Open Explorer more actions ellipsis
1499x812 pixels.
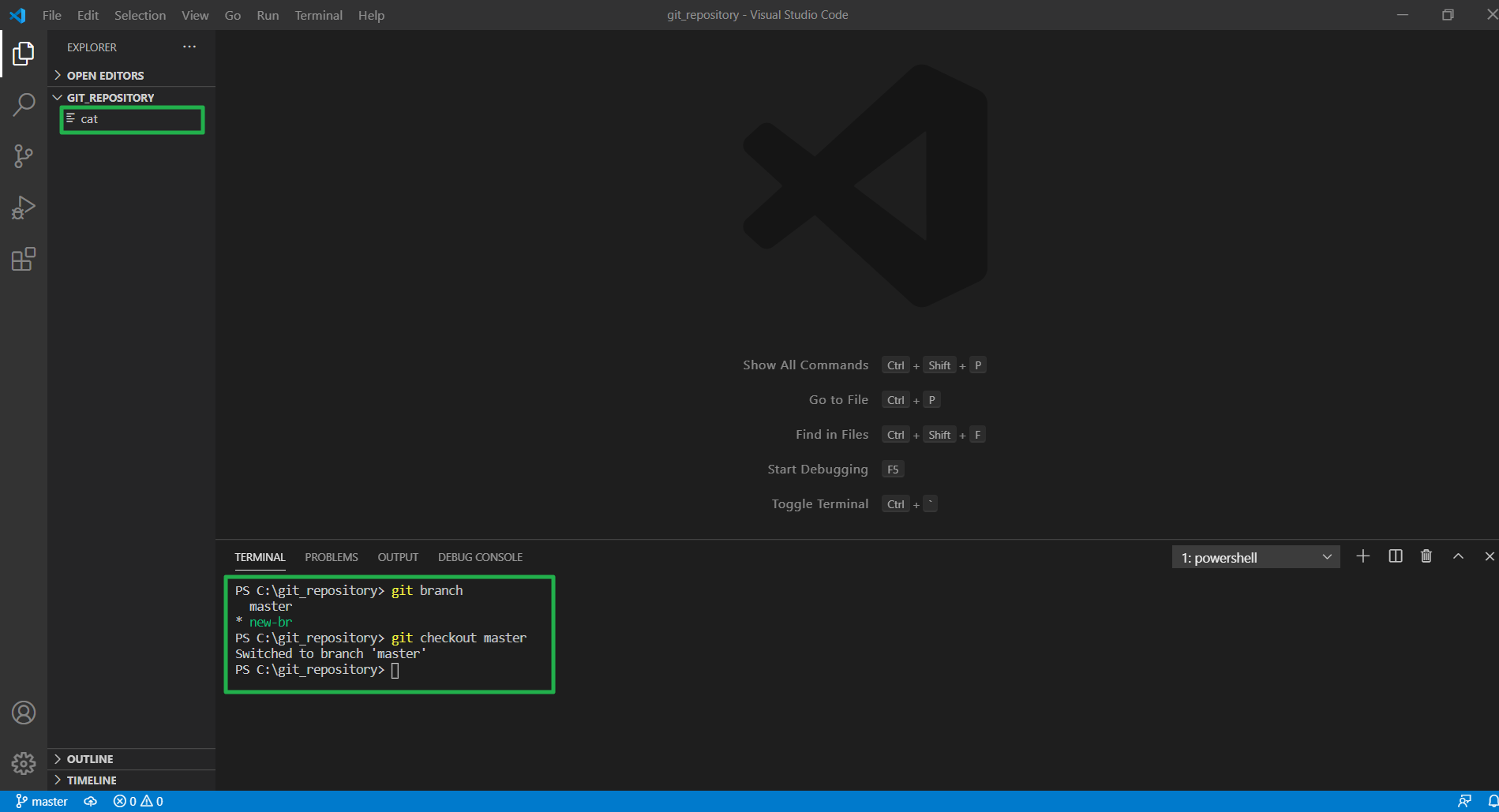point(189,47)
